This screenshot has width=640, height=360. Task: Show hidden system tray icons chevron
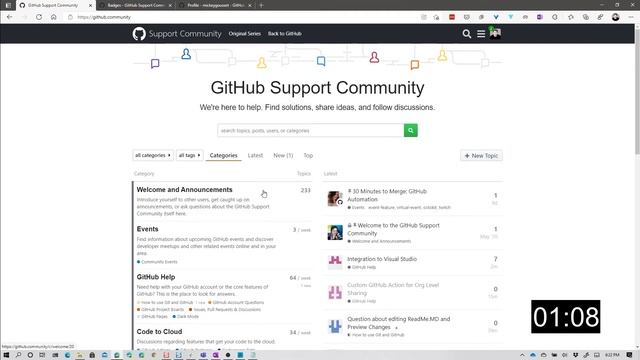tap(522, 355)
